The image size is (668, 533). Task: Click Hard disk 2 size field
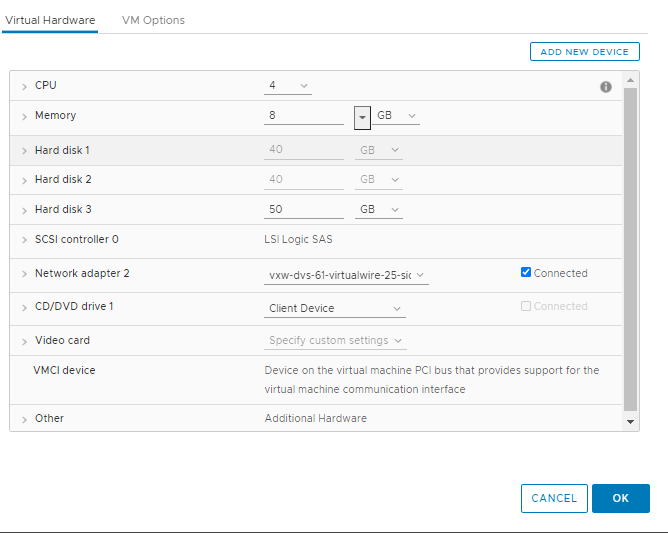(x=304, y=179)
